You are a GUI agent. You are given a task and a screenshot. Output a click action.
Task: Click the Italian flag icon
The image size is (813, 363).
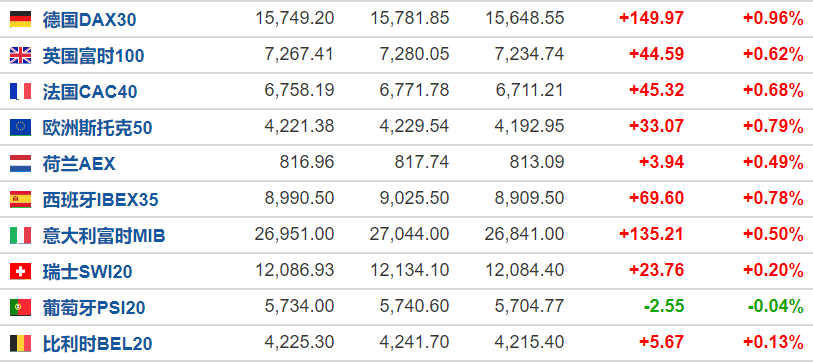point(20,235)
